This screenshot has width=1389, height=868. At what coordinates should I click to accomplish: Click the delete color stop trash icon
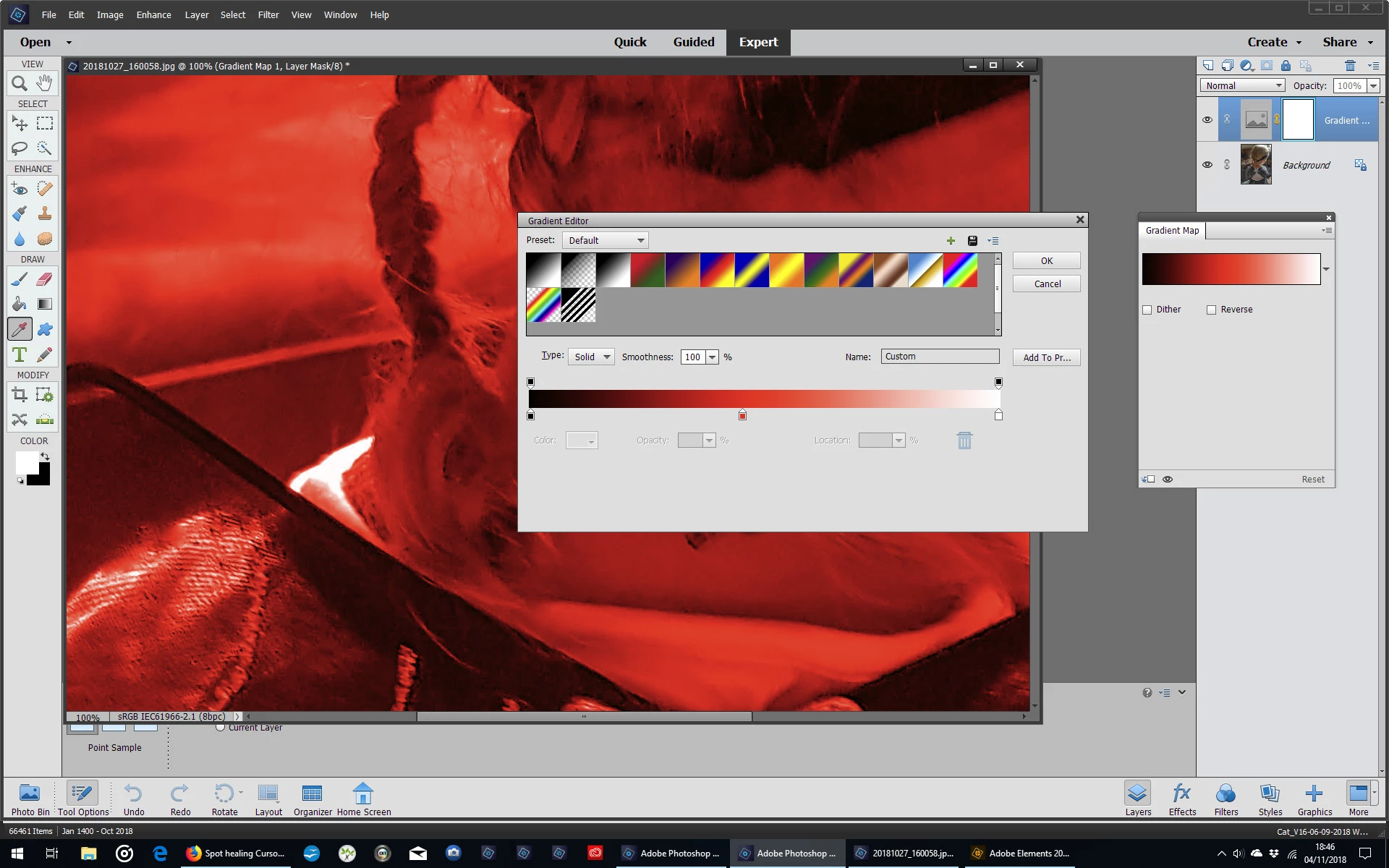click(x=964, y=441)
